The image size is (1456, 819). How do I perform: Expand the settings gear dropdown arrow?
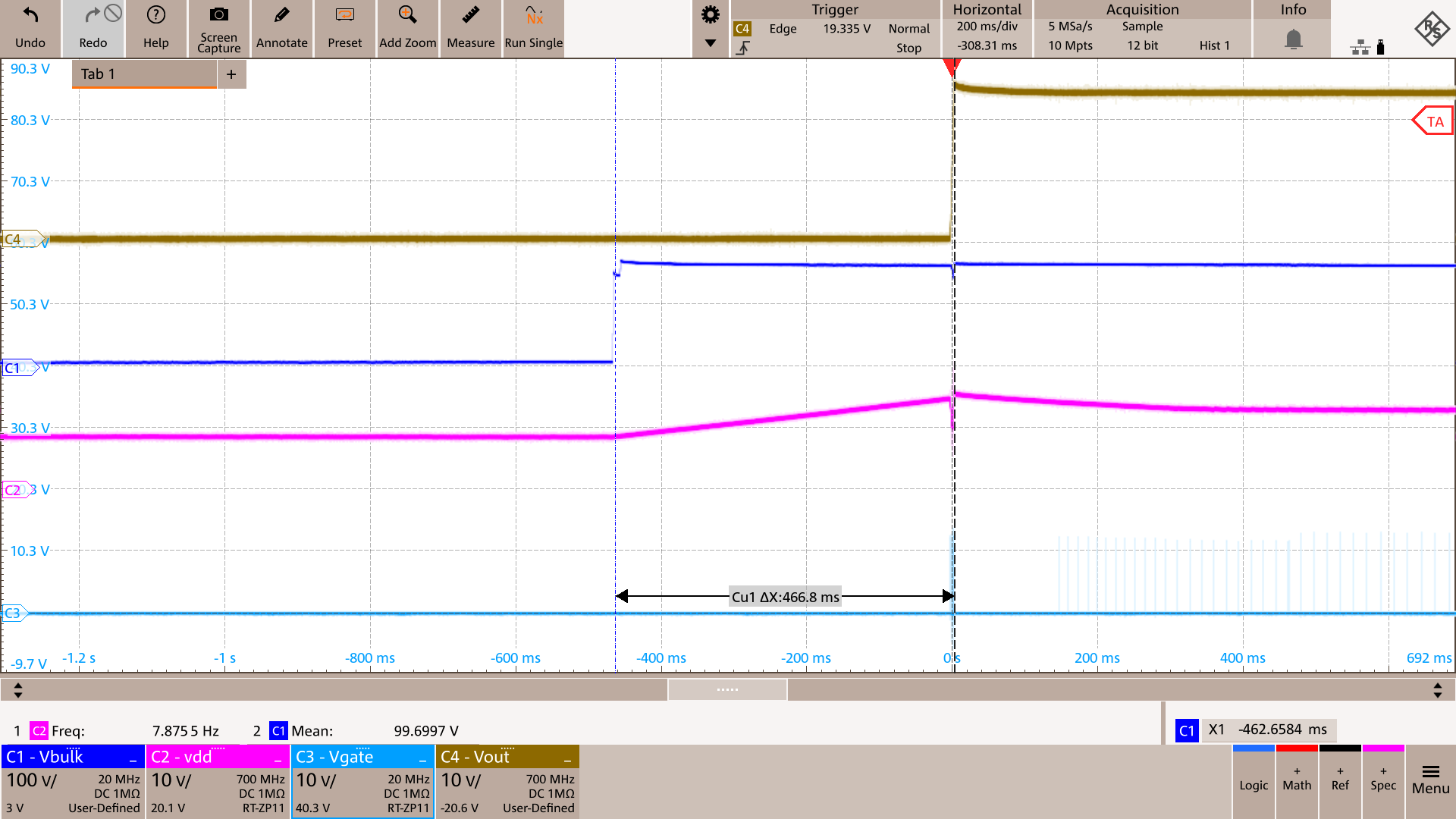(x=710, y=44)
